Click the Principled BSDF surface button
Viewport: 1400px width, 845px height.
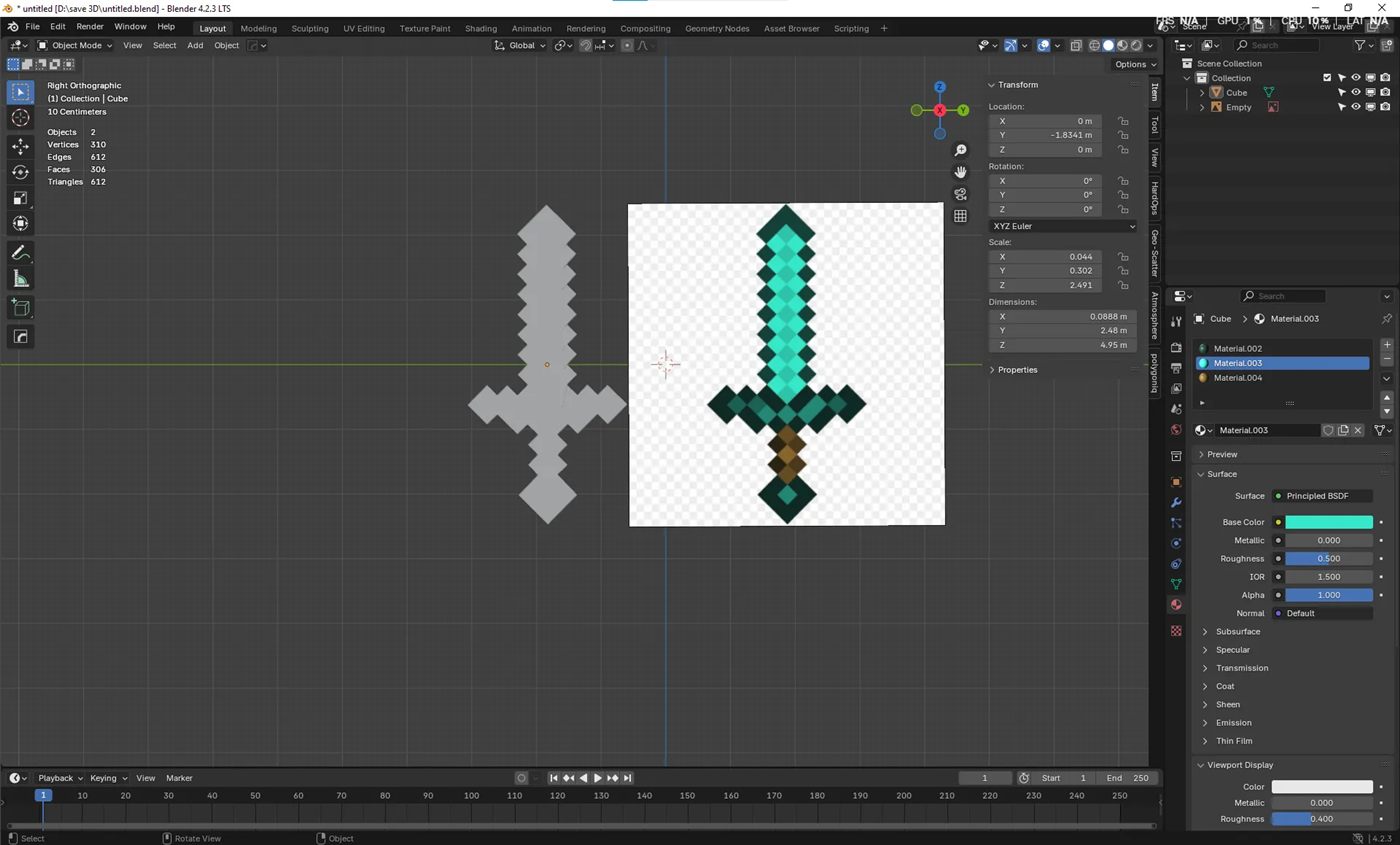(1322, 496)
